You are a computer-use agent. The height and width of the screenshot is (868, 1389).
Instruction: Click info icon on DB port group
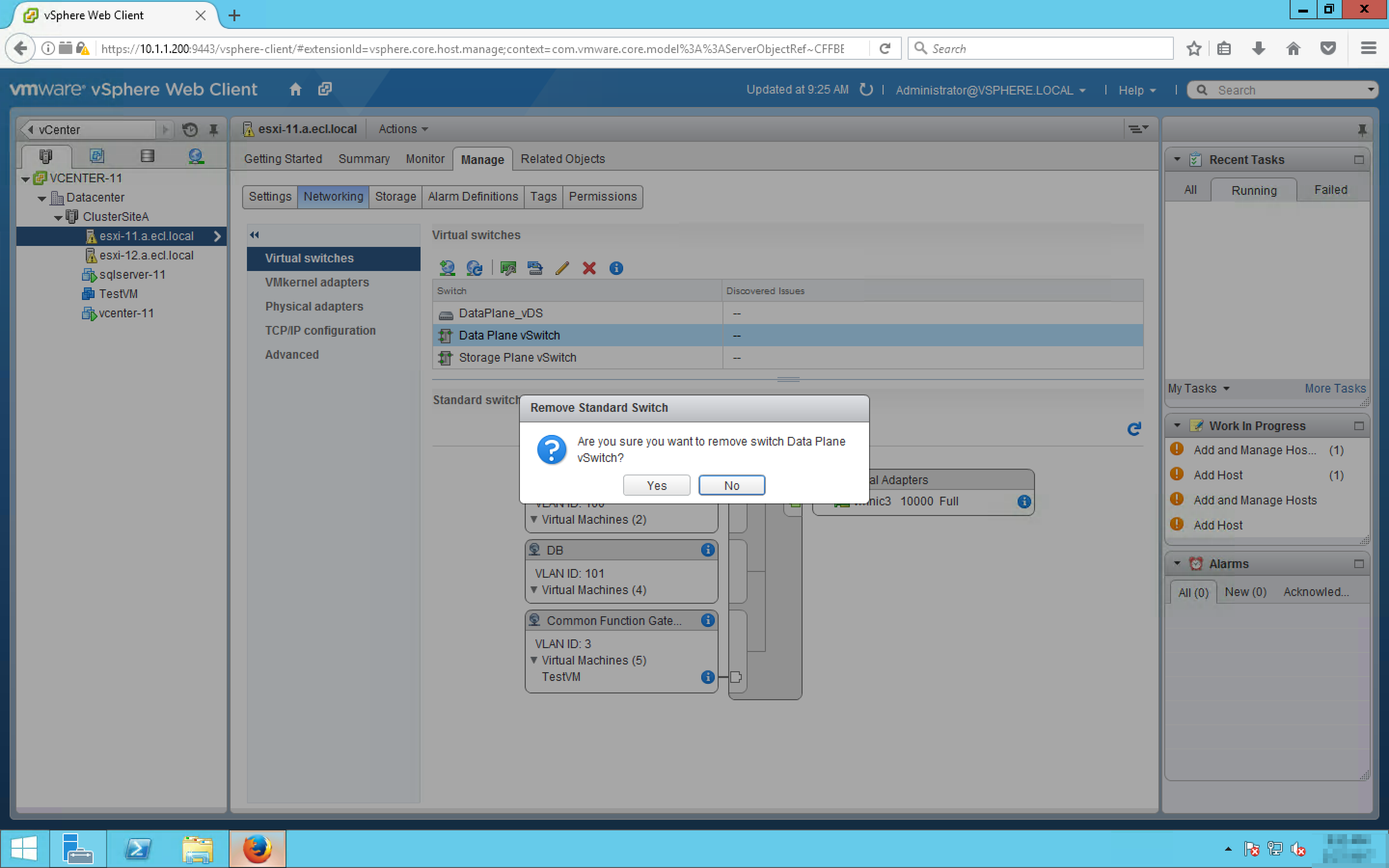(708, 550)
